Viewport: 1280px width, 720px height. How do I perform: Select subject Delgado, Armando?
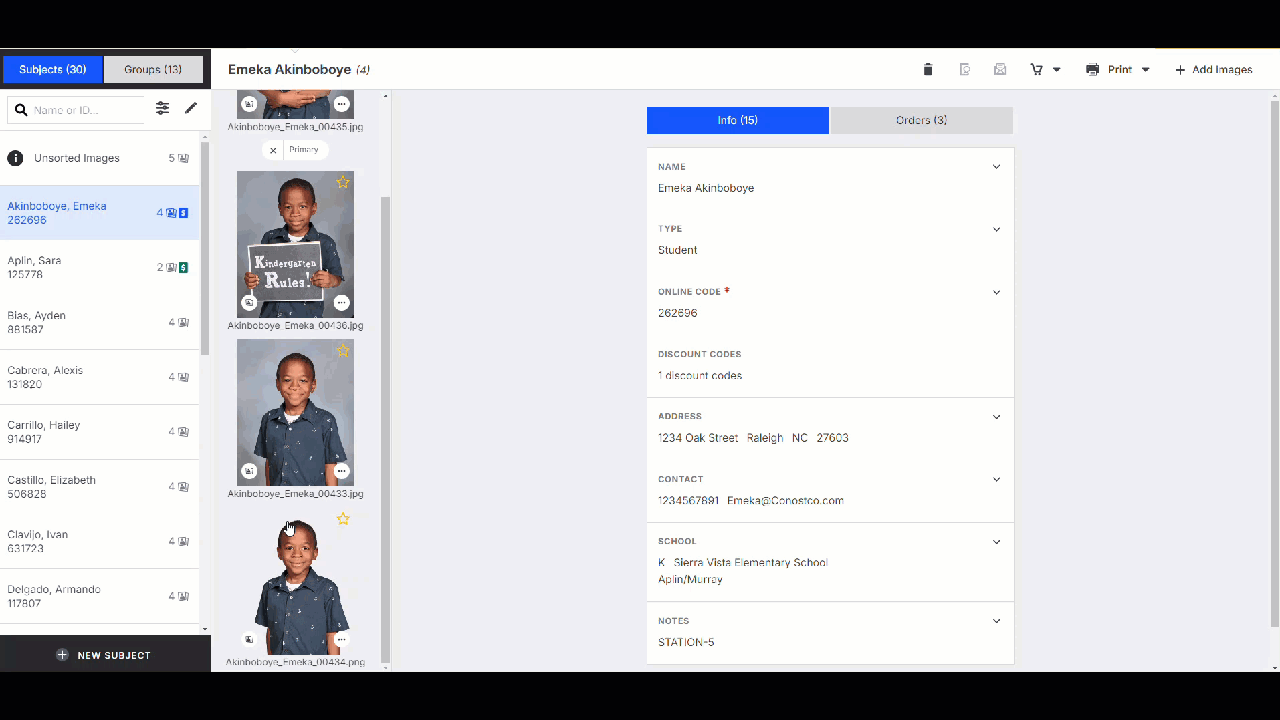[100, 596]
